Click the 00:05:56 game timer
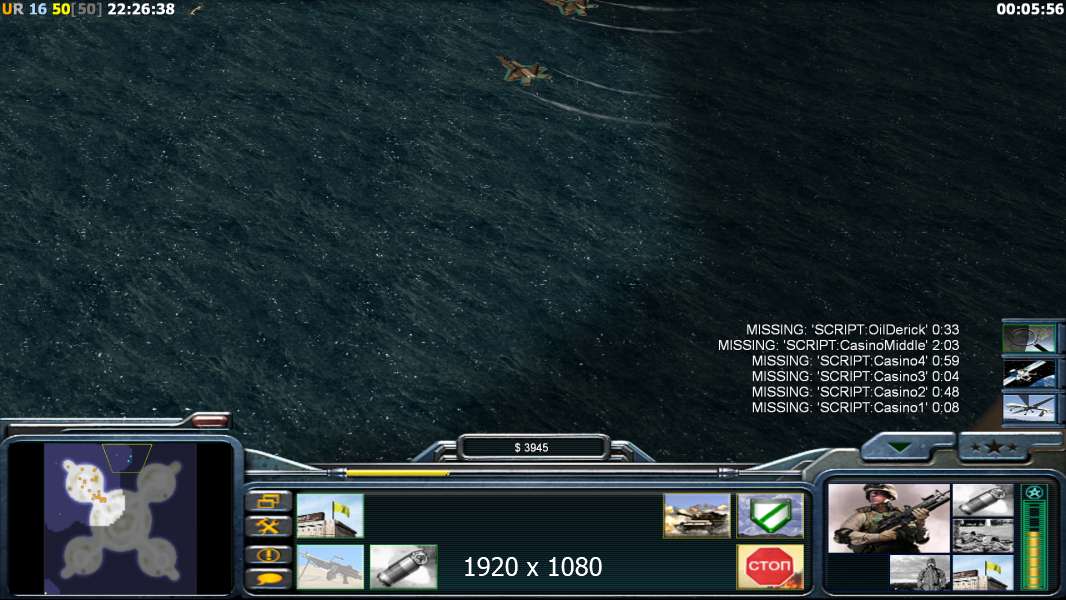The image size is (1066, 600). coord(1029,10)
